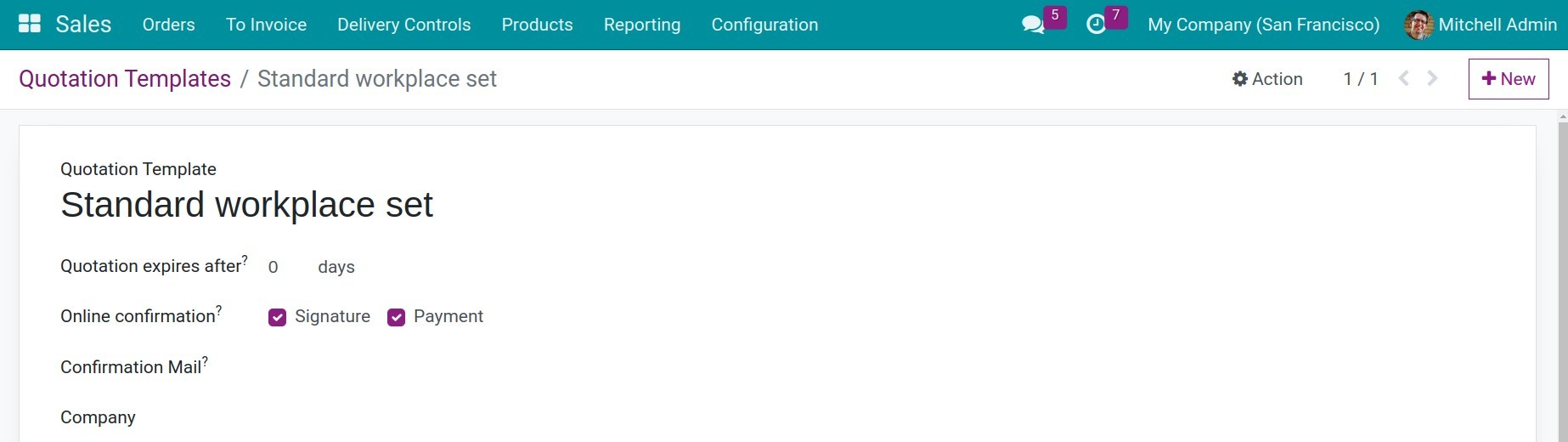Viewport: 1568px width, 442px height.
Task: Uncheck the Payment checkbox
Action: click(x=396, y=317)
